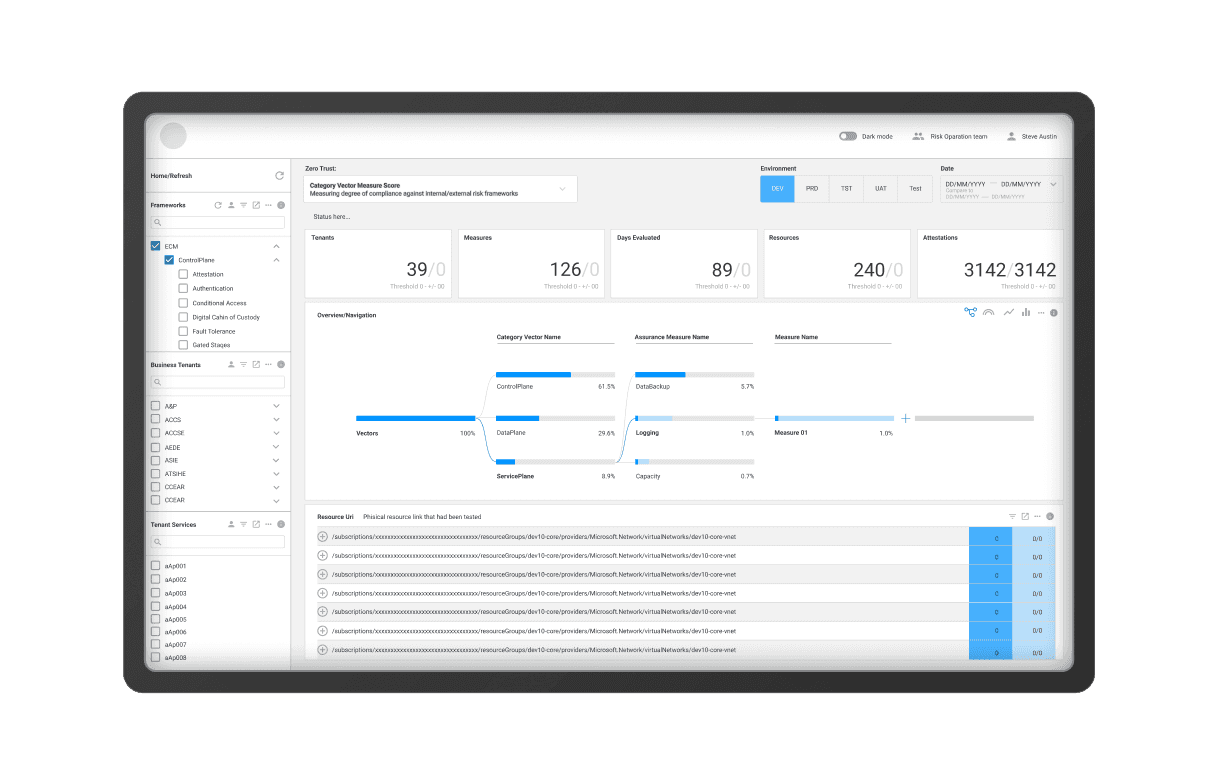Toggle the Dark mode switch
Viewport: 1218px width, 784px height.
848,136
